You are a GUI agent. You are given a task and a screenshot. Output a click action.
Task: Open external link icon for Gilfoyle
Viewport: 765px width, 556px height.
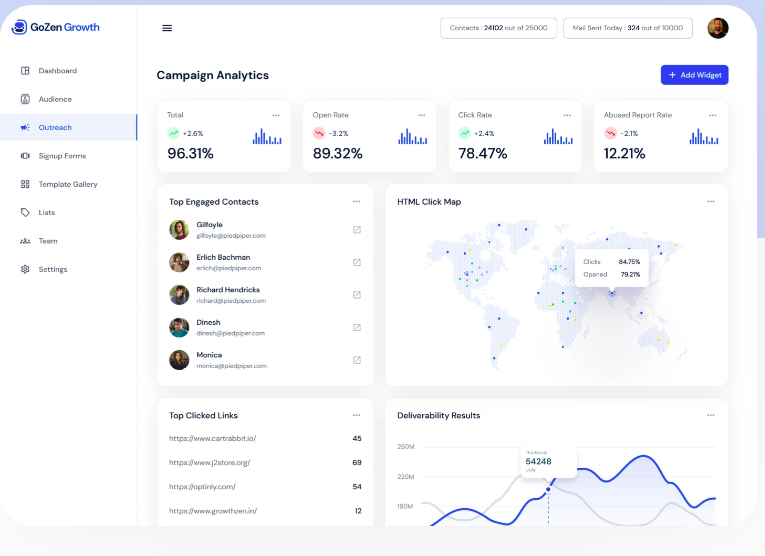coord(357,230)
